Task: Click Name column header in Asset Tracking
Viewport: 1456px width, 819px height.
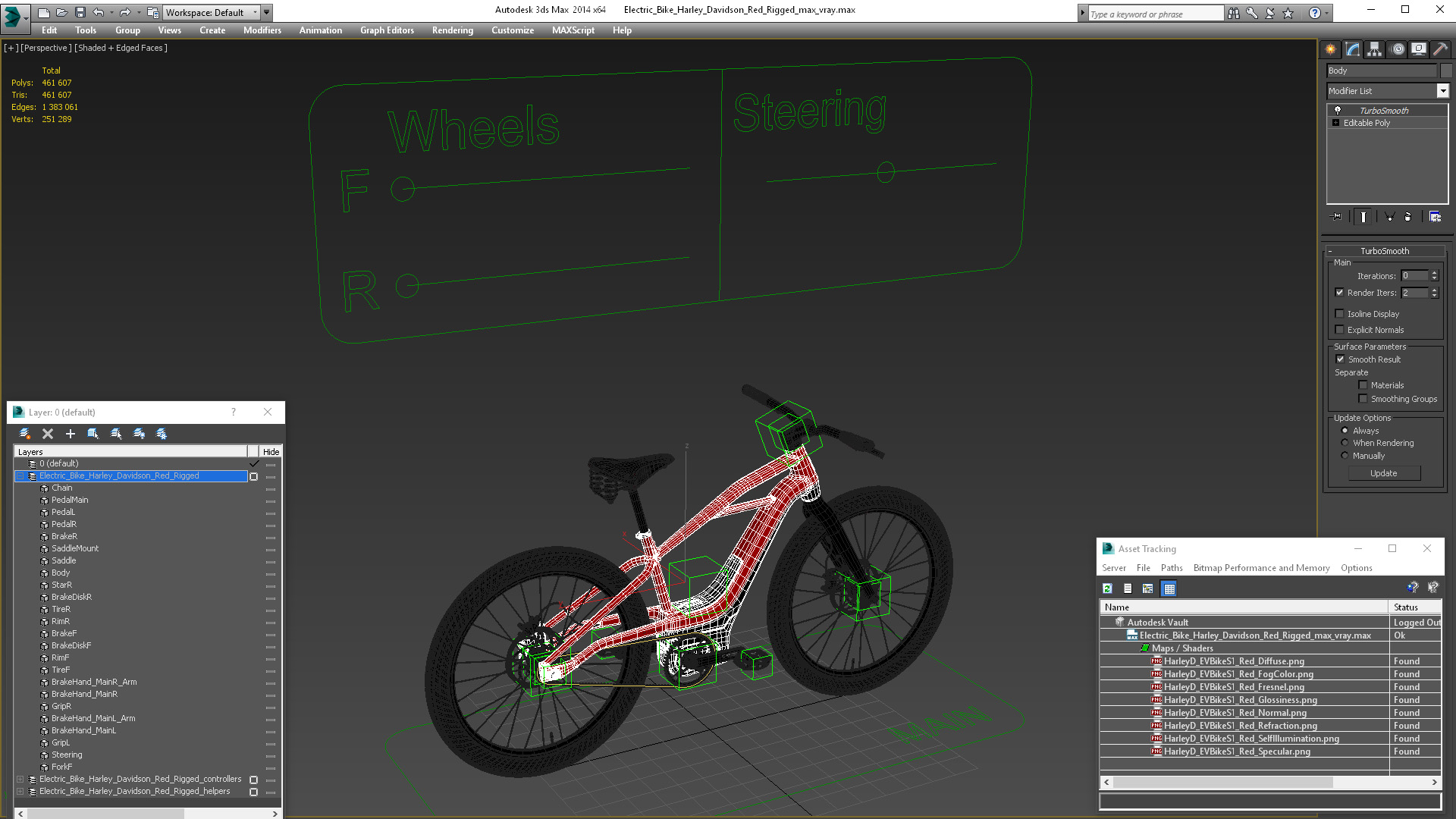Action: click(1244, 607)
